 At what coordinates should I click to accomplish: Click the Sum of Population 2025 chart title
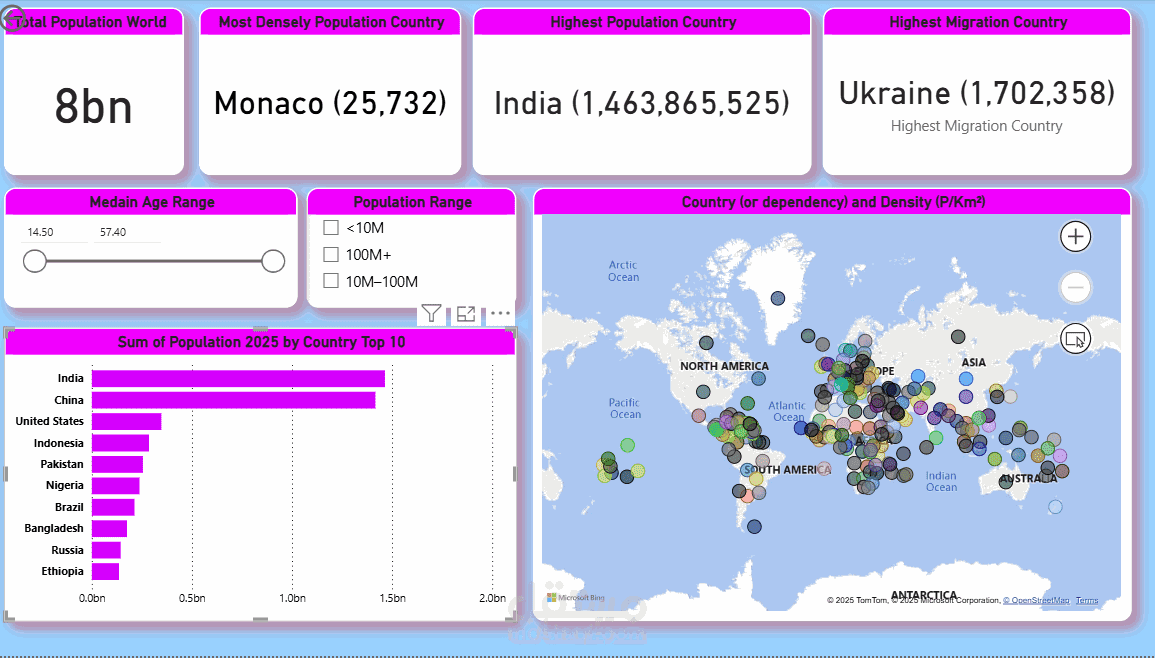point(261,342)
